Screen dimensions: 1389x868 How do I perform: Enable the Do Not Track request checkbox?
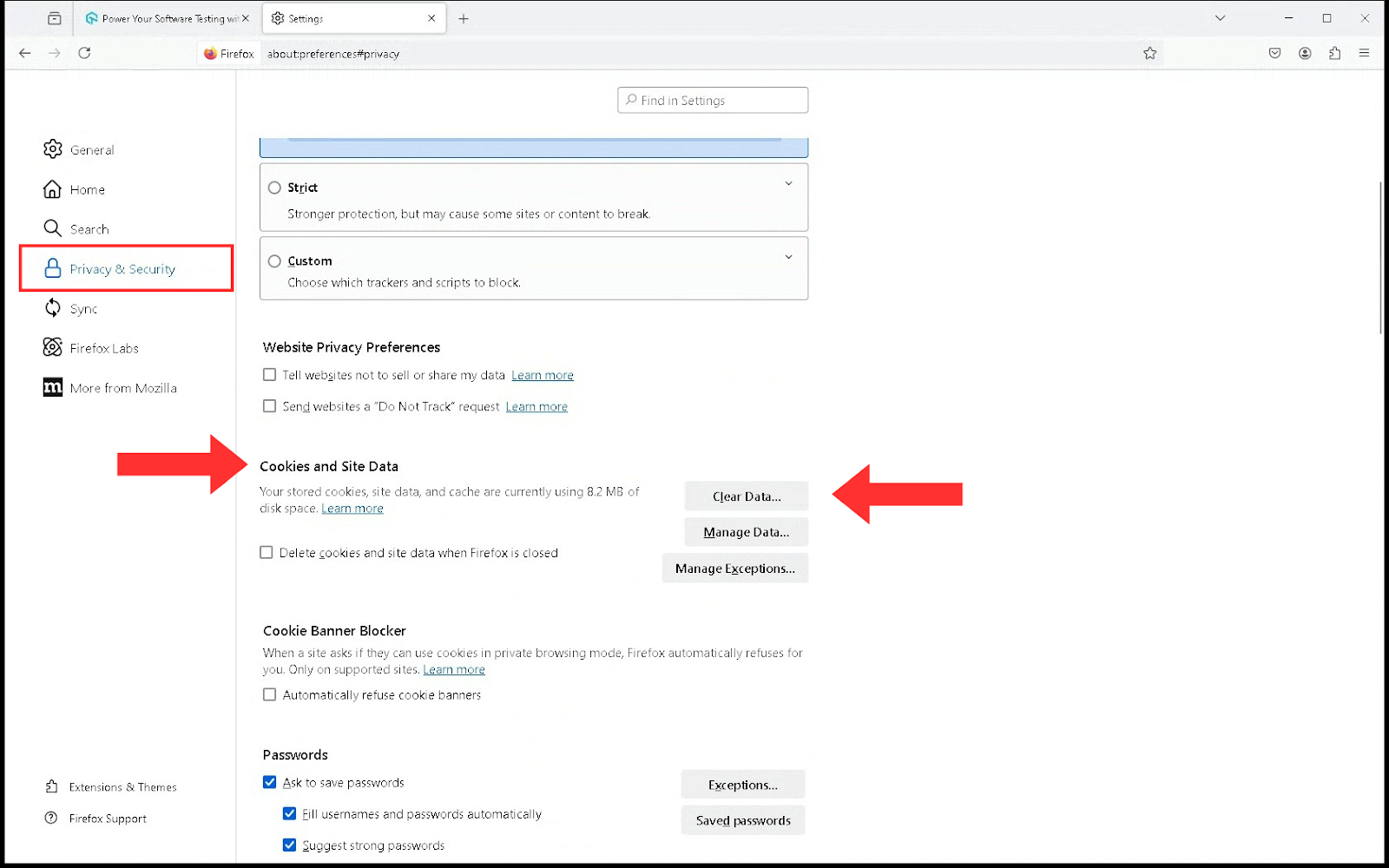[269, 405]
